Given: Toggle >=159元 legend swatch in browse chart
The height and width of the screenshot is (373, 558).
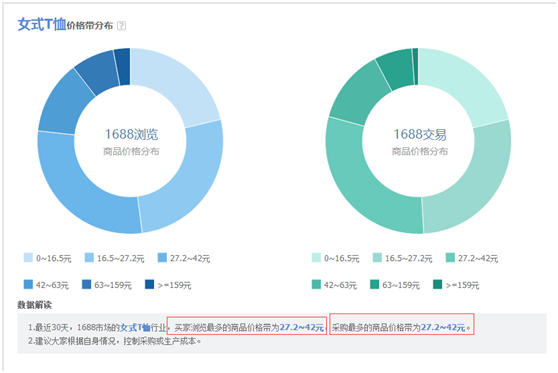Looking at the screenshot, I should coord(149,284).
